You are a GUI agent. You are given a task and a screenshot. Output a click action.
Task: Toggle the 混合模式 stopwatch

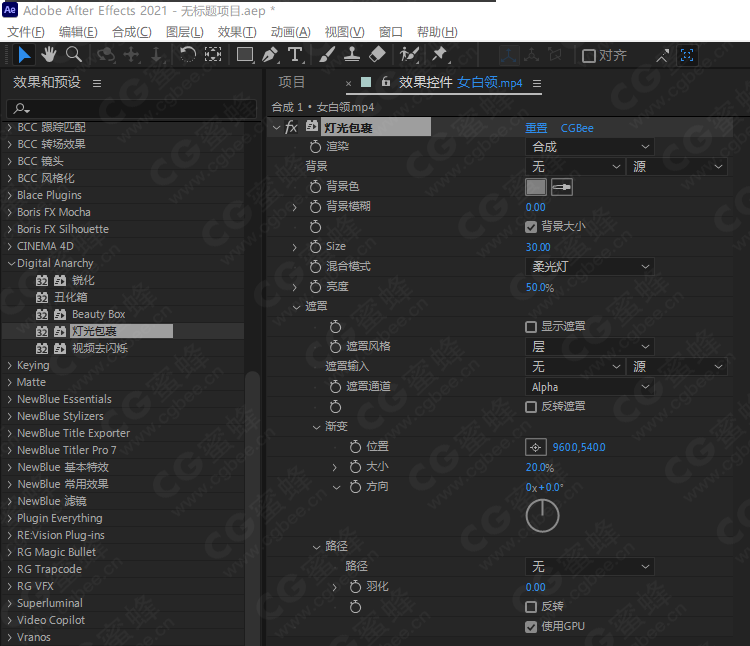(x=315, y=267)
